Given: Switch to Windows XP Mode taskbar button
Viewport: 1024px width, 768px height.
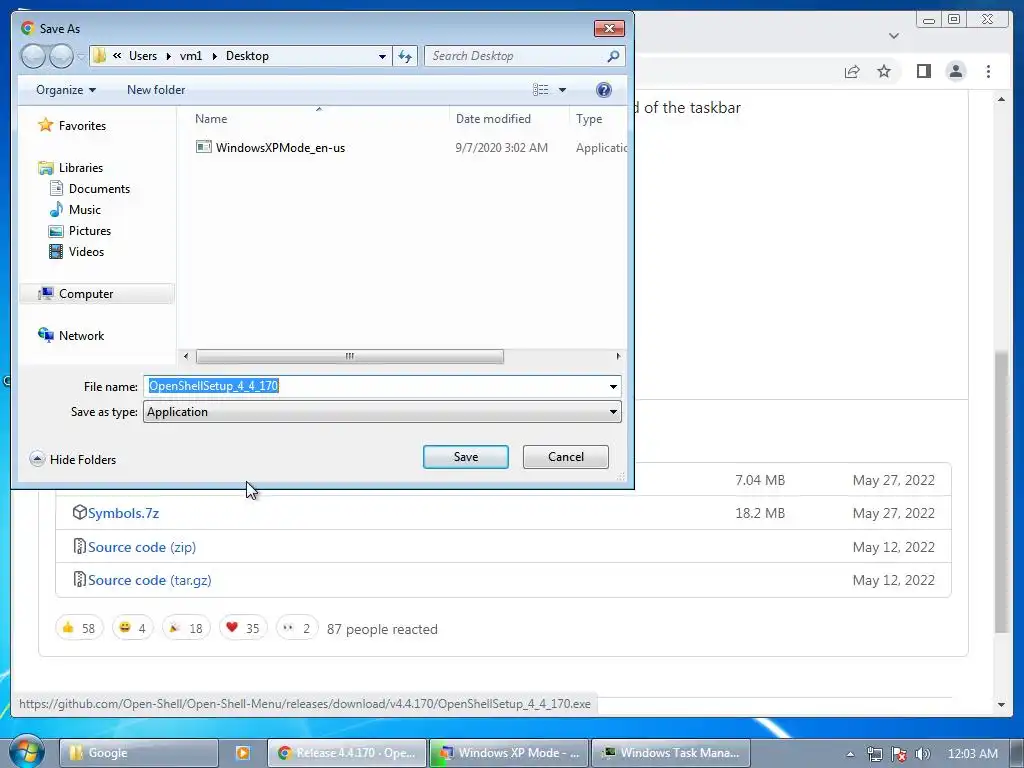Looking at the screenshot, I should (509, 753).
